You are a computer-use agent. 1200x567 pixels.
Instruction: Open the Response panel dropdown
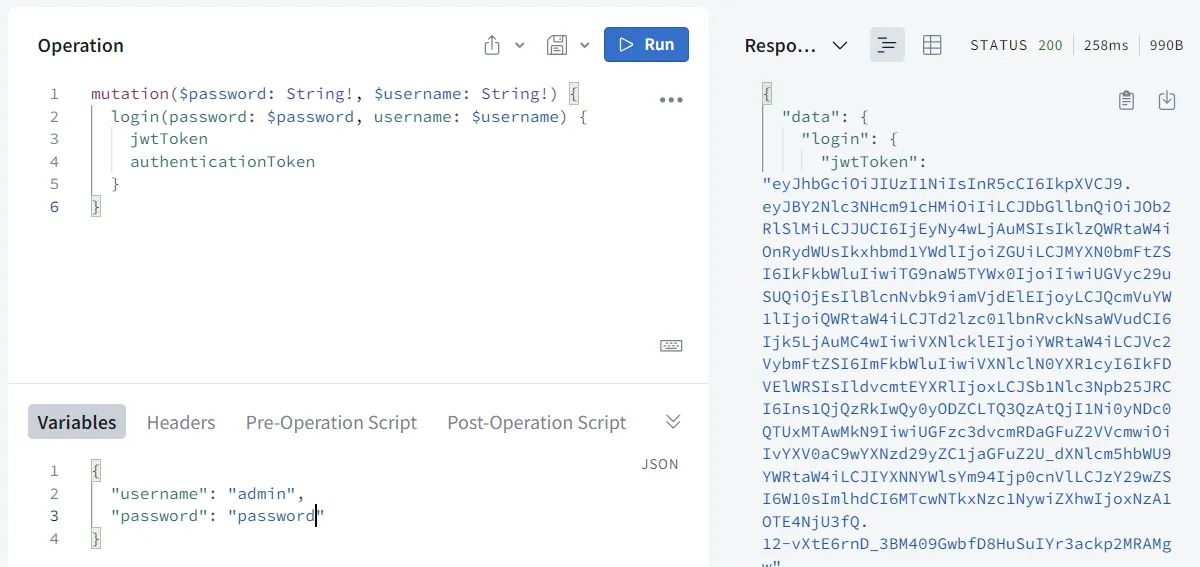coord(840,45)
